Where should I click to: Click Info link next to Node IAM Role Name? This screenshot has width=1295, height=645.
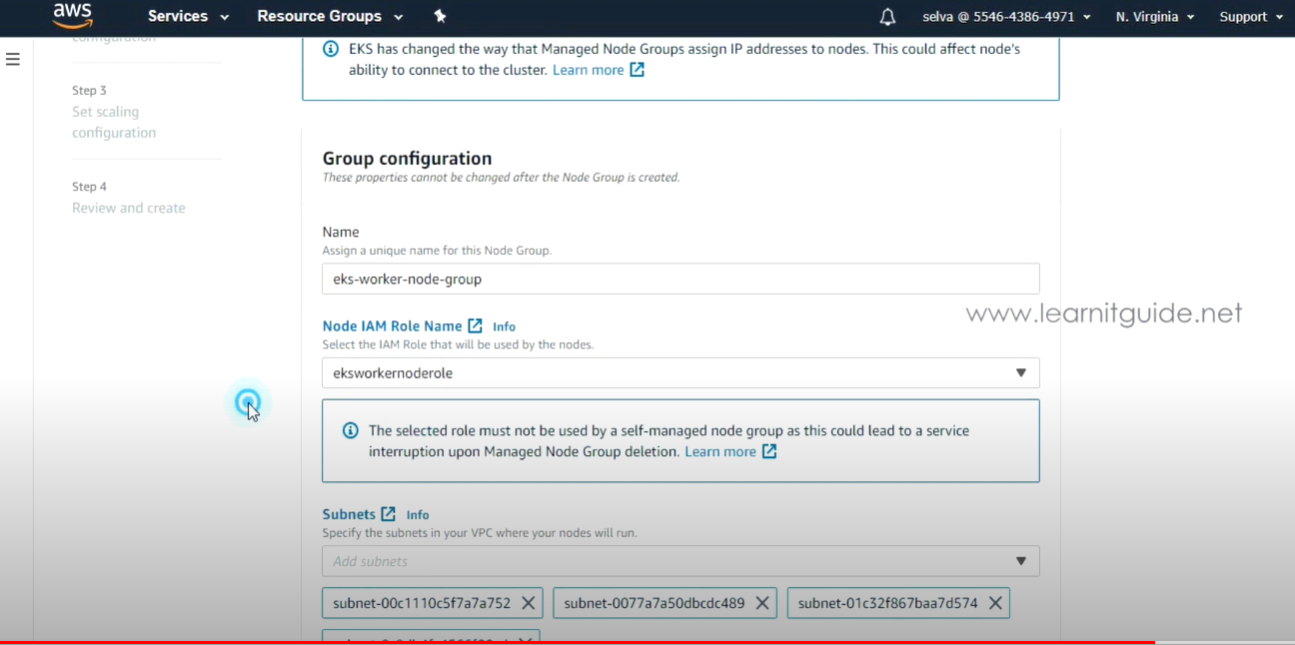(x=504, y=326)
